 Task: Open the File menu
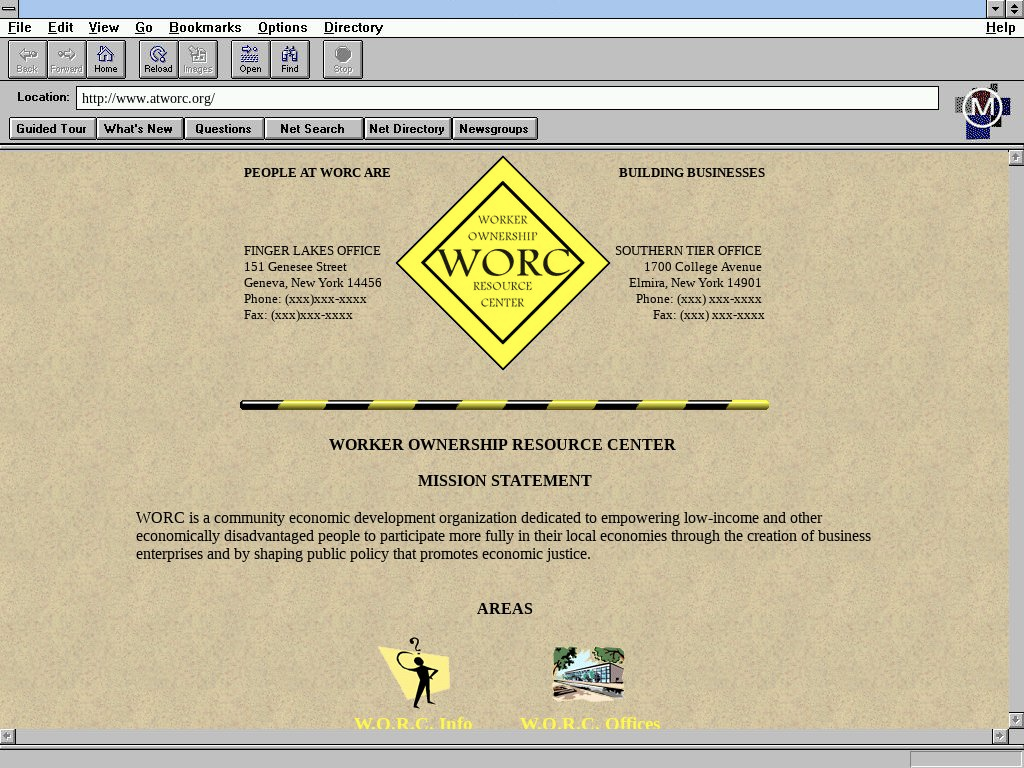[x=20, y=28]
